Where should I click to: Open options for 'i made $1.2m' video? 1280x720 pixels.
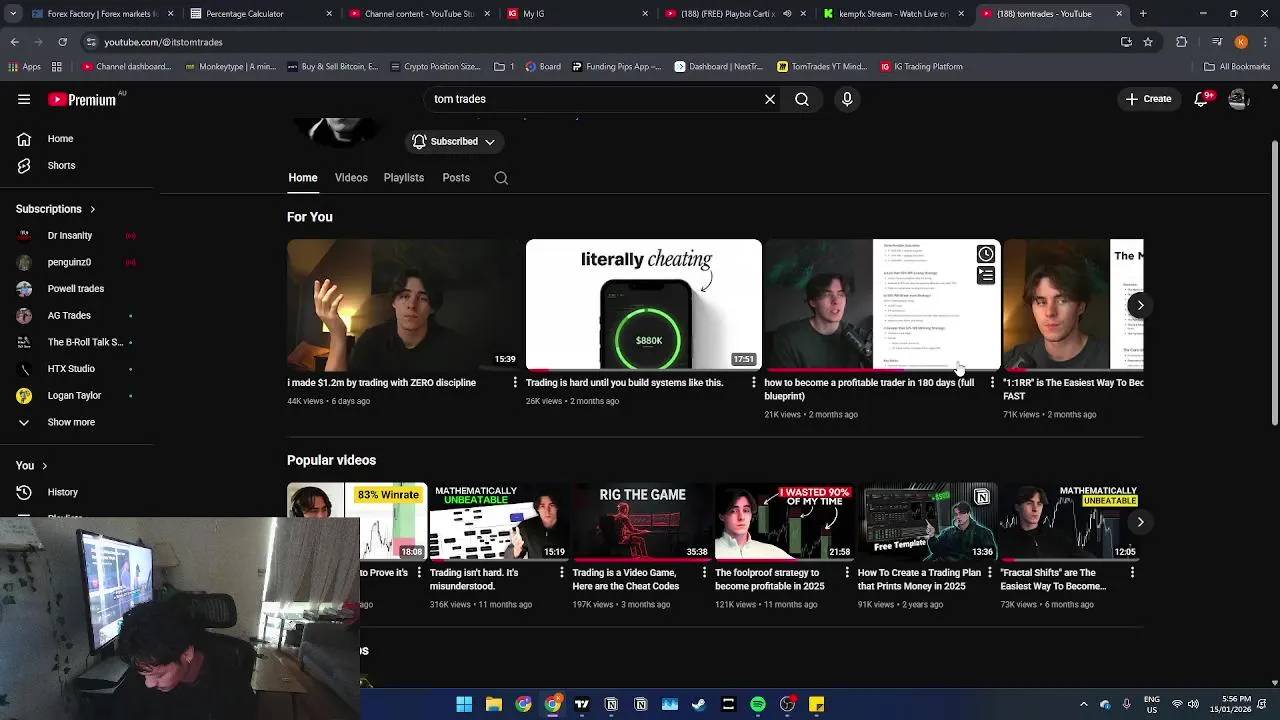515,383
